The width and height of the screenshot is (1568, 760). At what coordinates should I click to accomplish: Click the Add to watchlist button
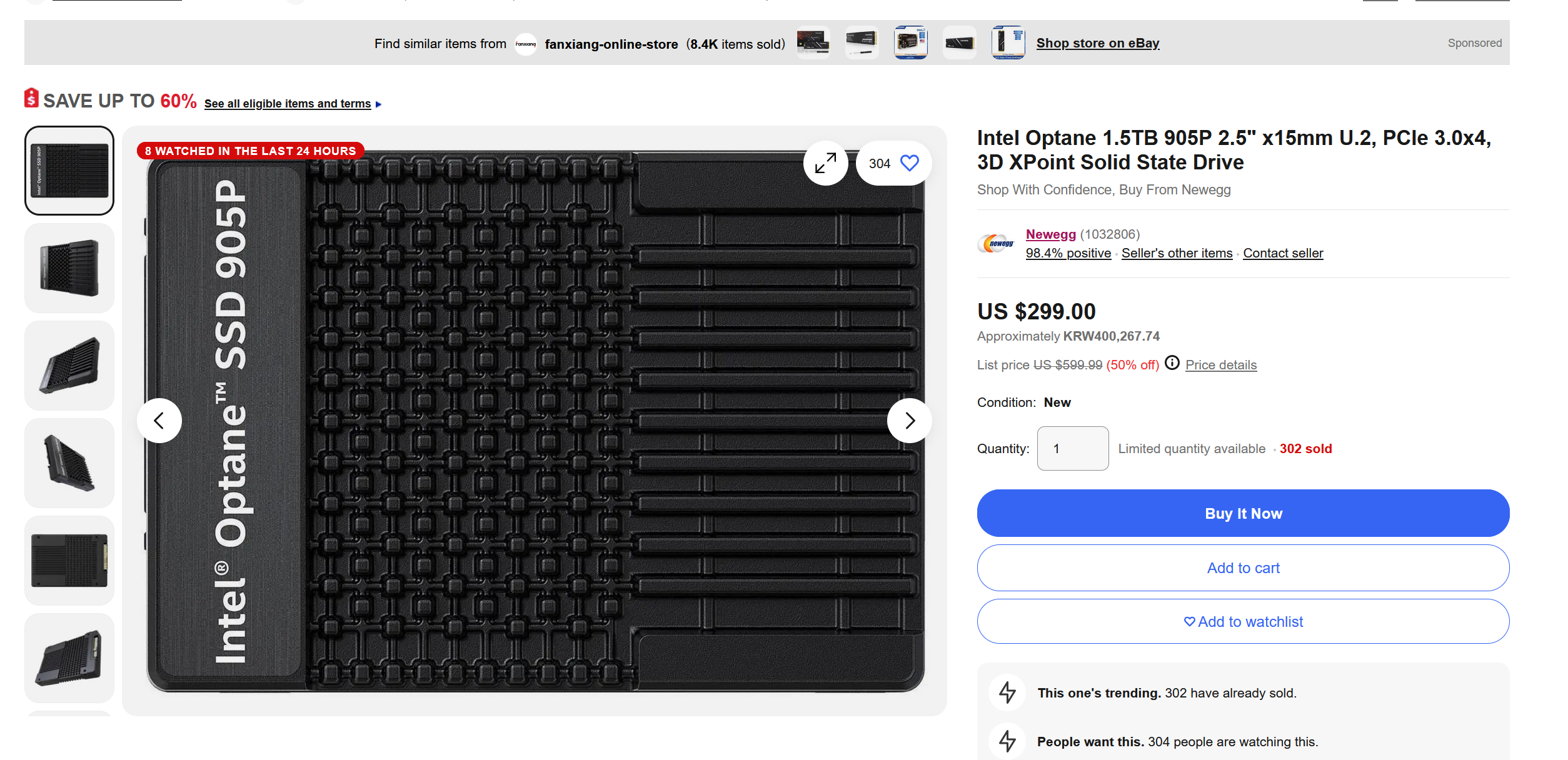(1244, 621)
